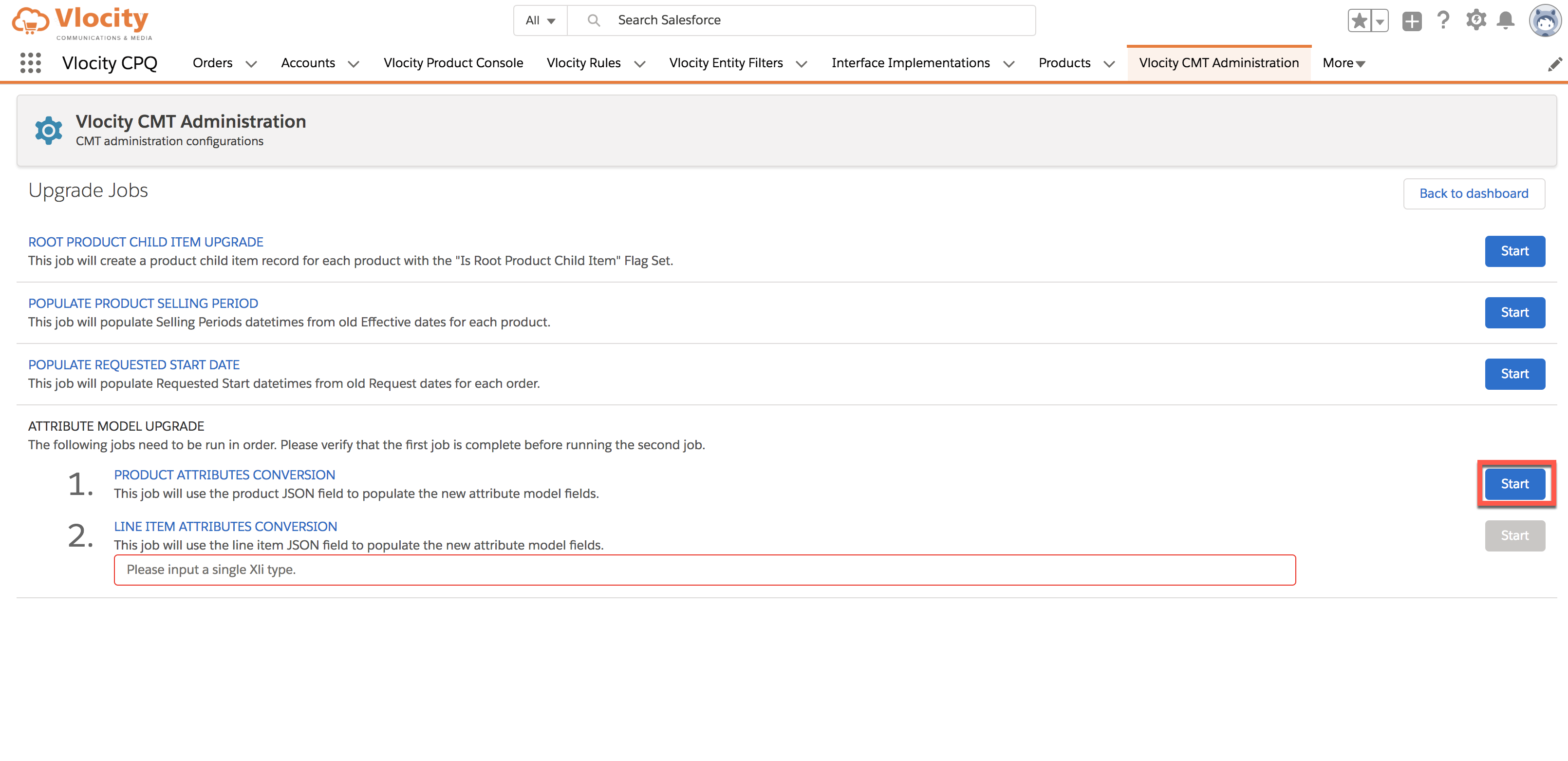Click the Xli type input field
Screen dimensions: 1568x761
pos(704,570)
